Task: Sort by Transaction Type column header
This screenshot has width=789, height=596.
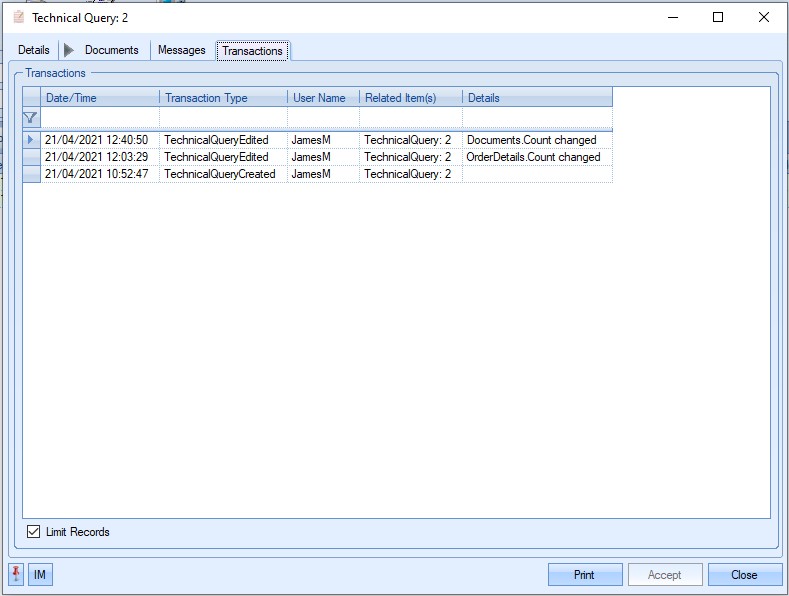Action: pos(223,98)
